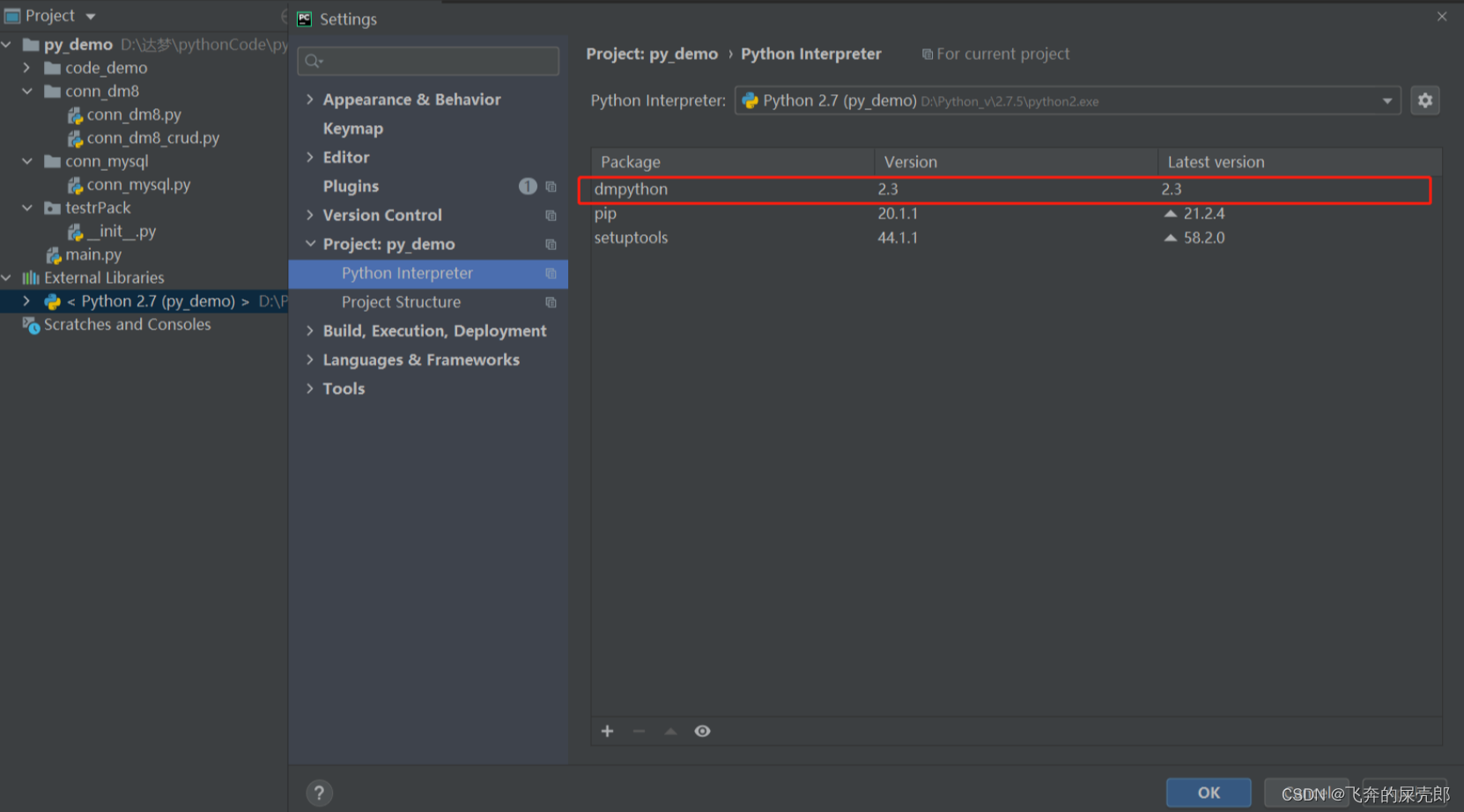
Task: Expand Appearance & Behavior settings
Action: coord(310,100)
